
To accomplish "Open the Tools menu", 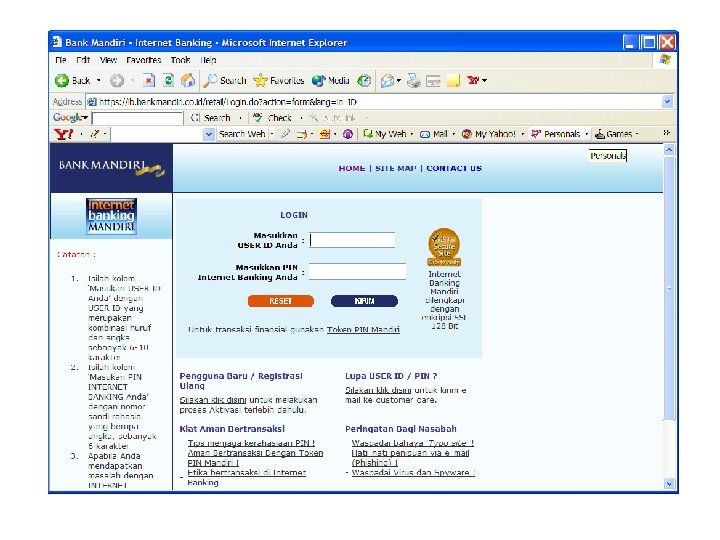I will 180,60.
